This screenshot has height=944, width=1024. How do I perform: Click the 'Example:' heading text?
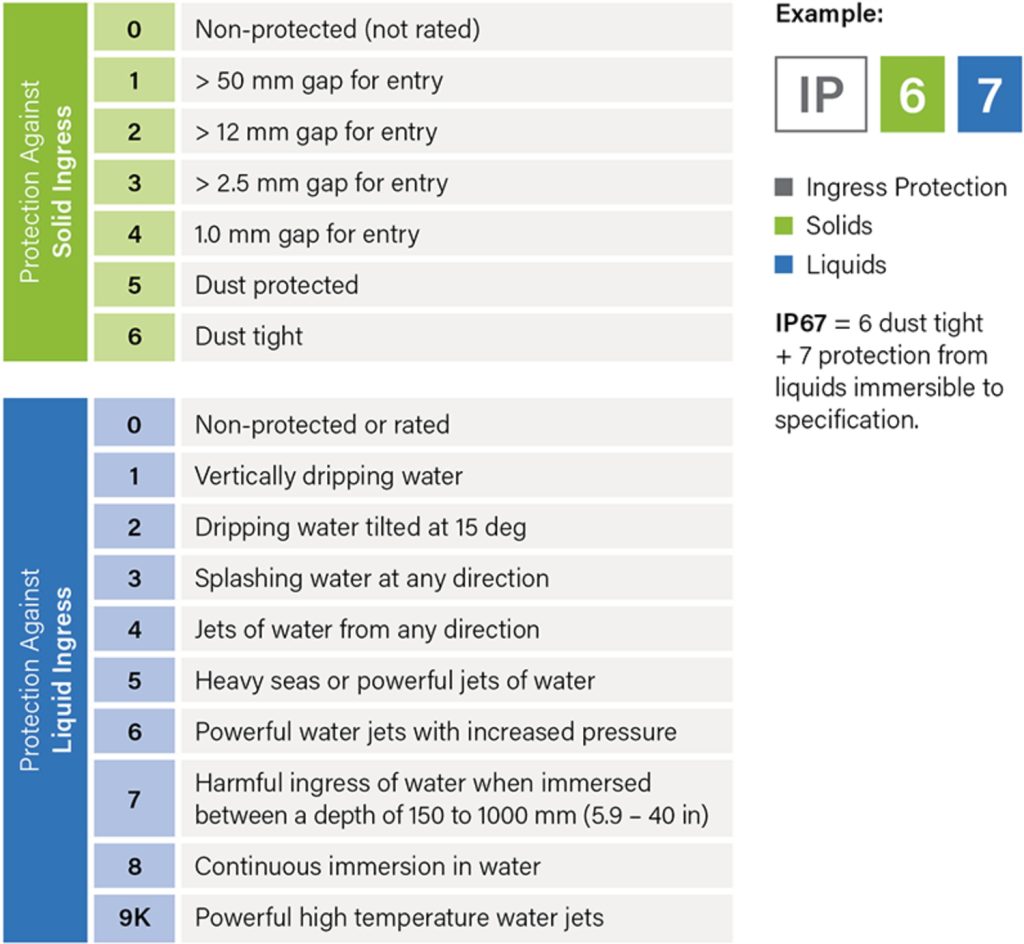coord(828,15)
